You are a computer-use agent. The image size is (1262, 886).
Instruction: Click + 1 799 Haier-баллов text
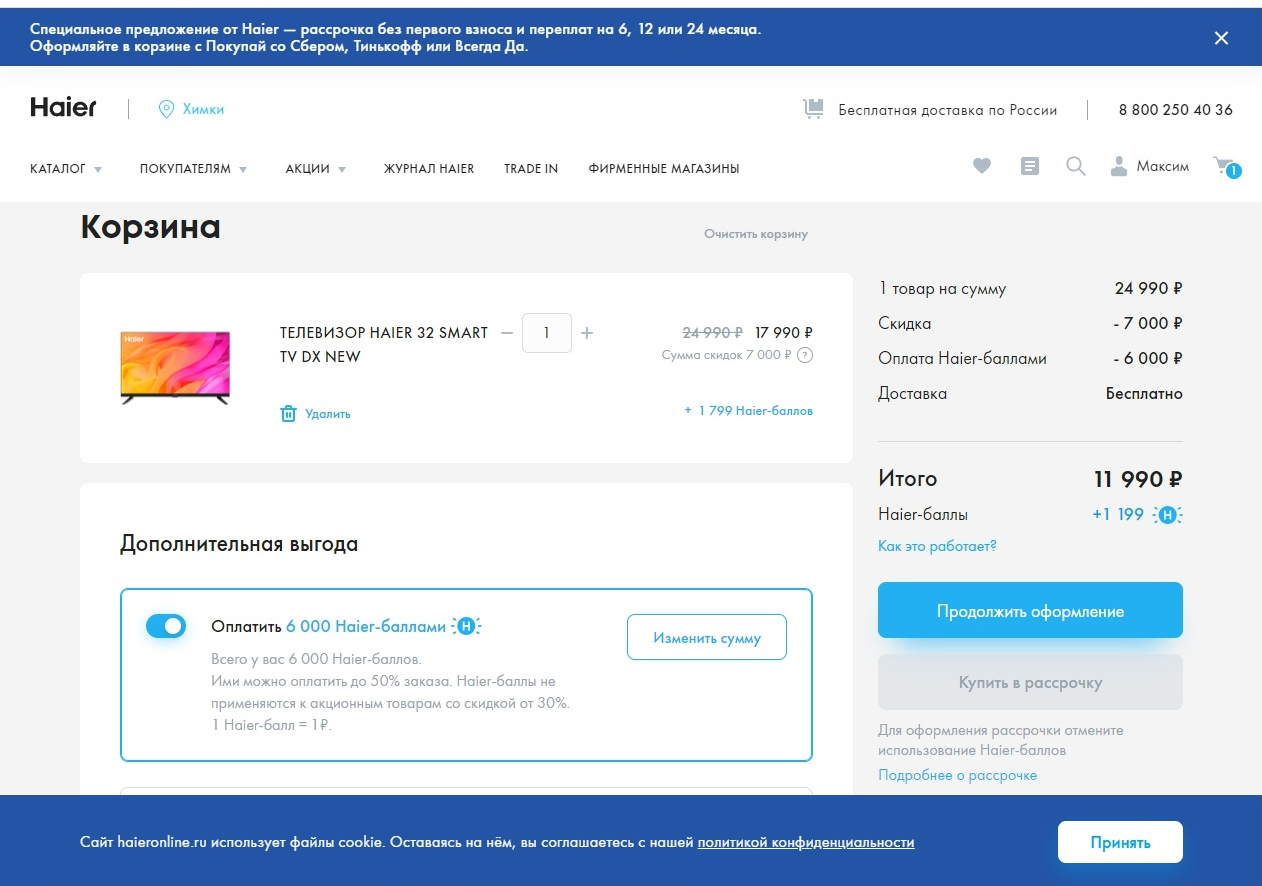749,411
